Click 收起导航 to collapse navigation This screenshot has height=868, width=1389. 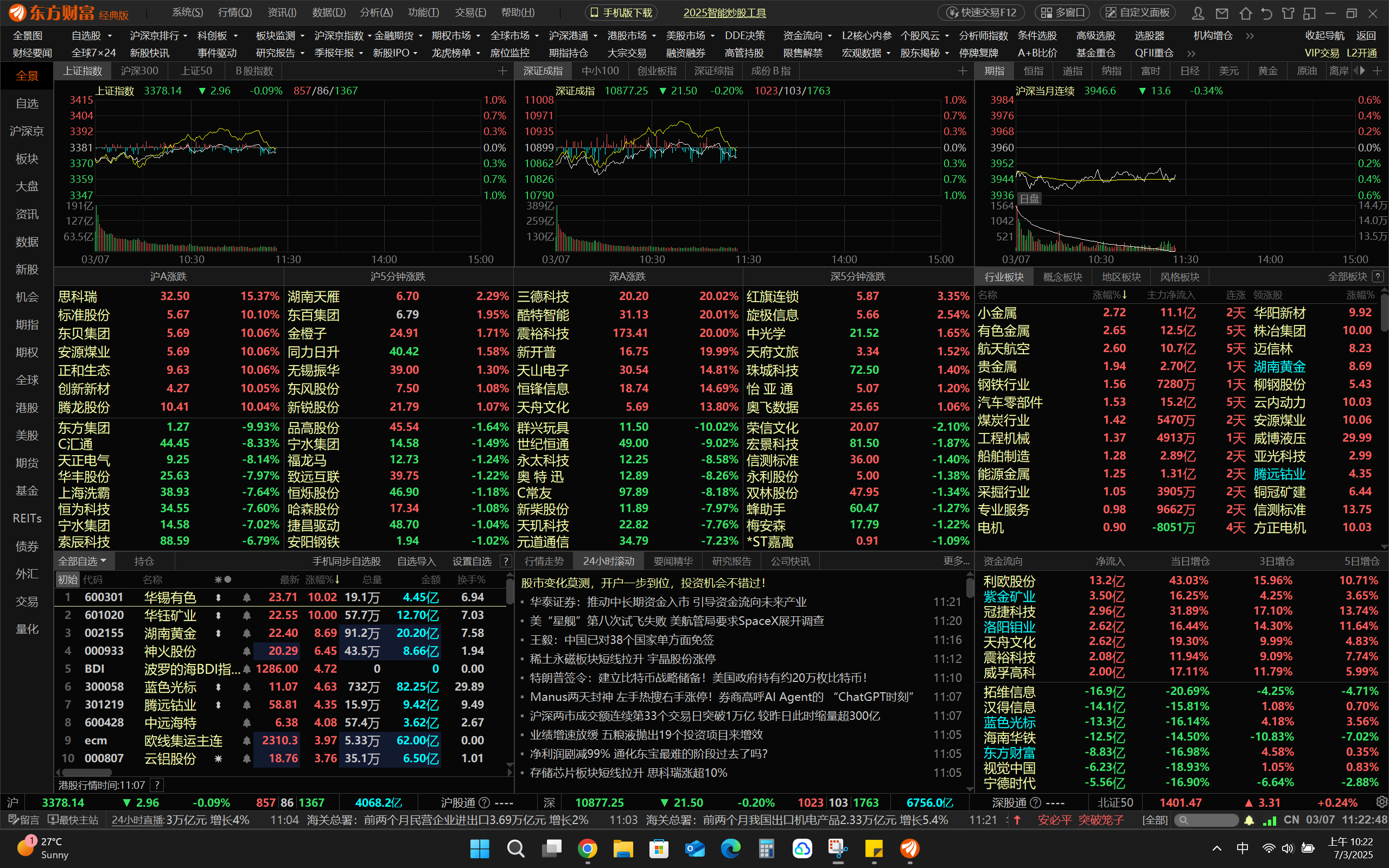coord(1324,36)
